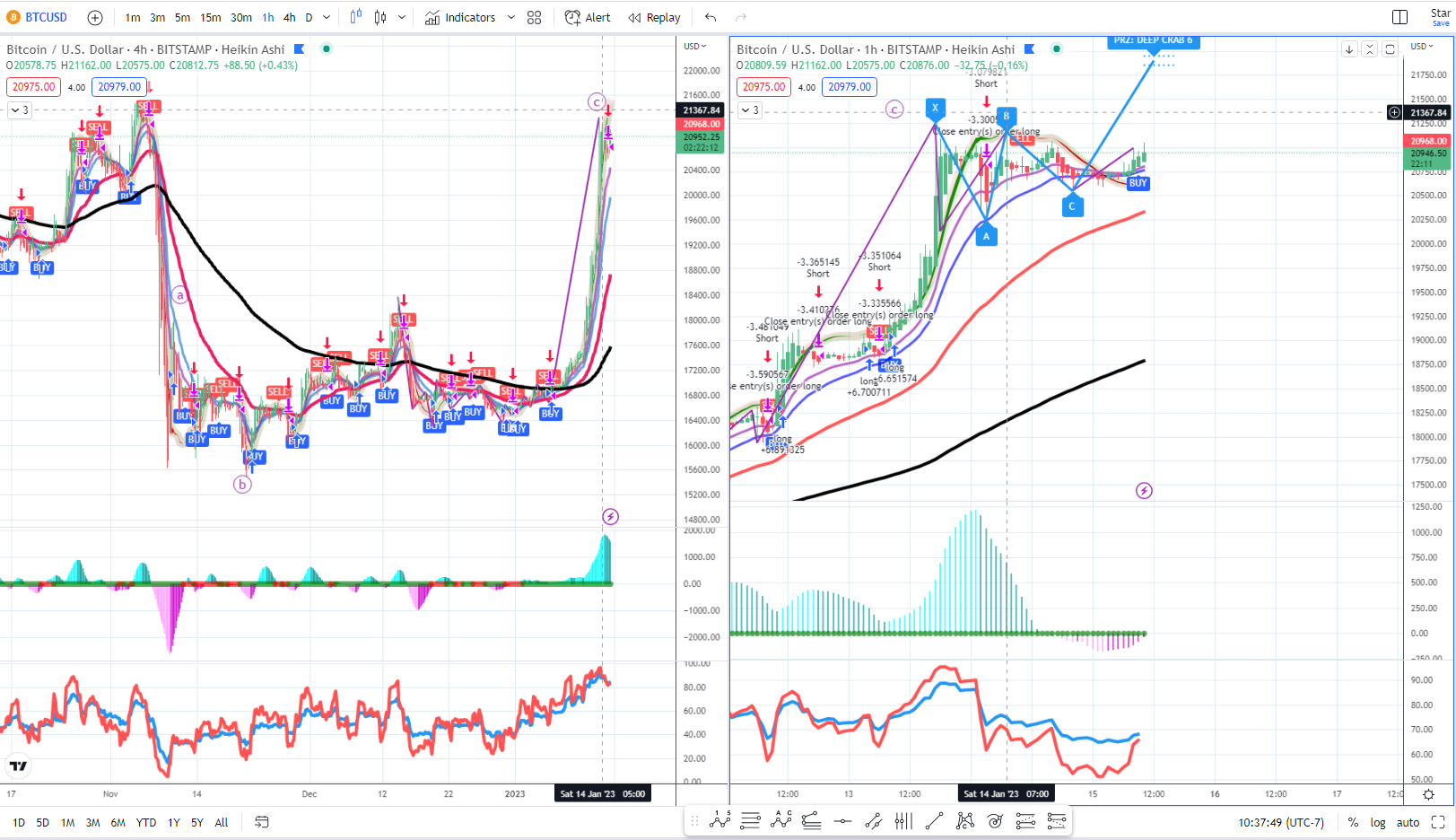
Task: Start bar Replay mode
Action: point(655,17)
